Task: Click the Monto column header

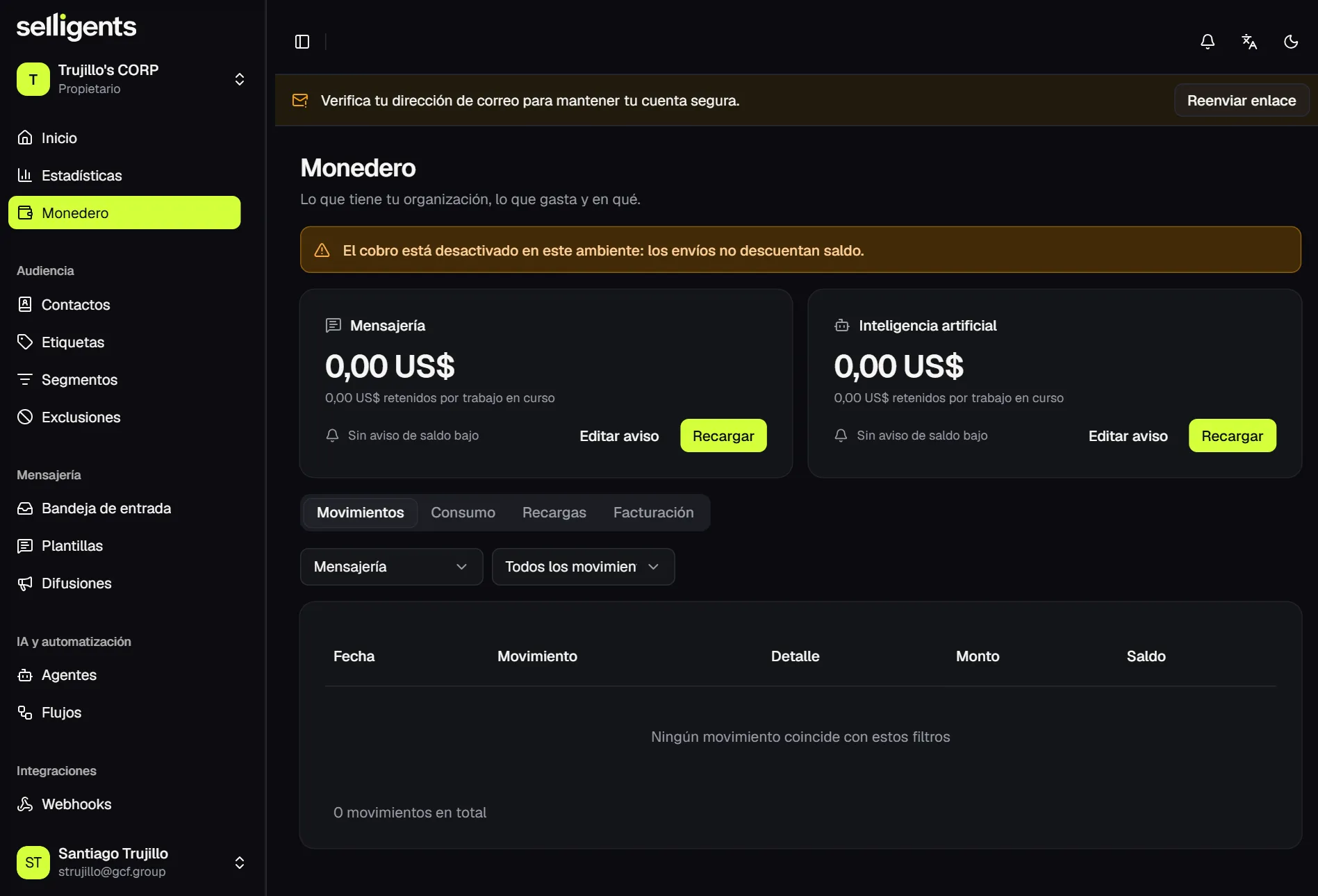Action: click(978, 656)
